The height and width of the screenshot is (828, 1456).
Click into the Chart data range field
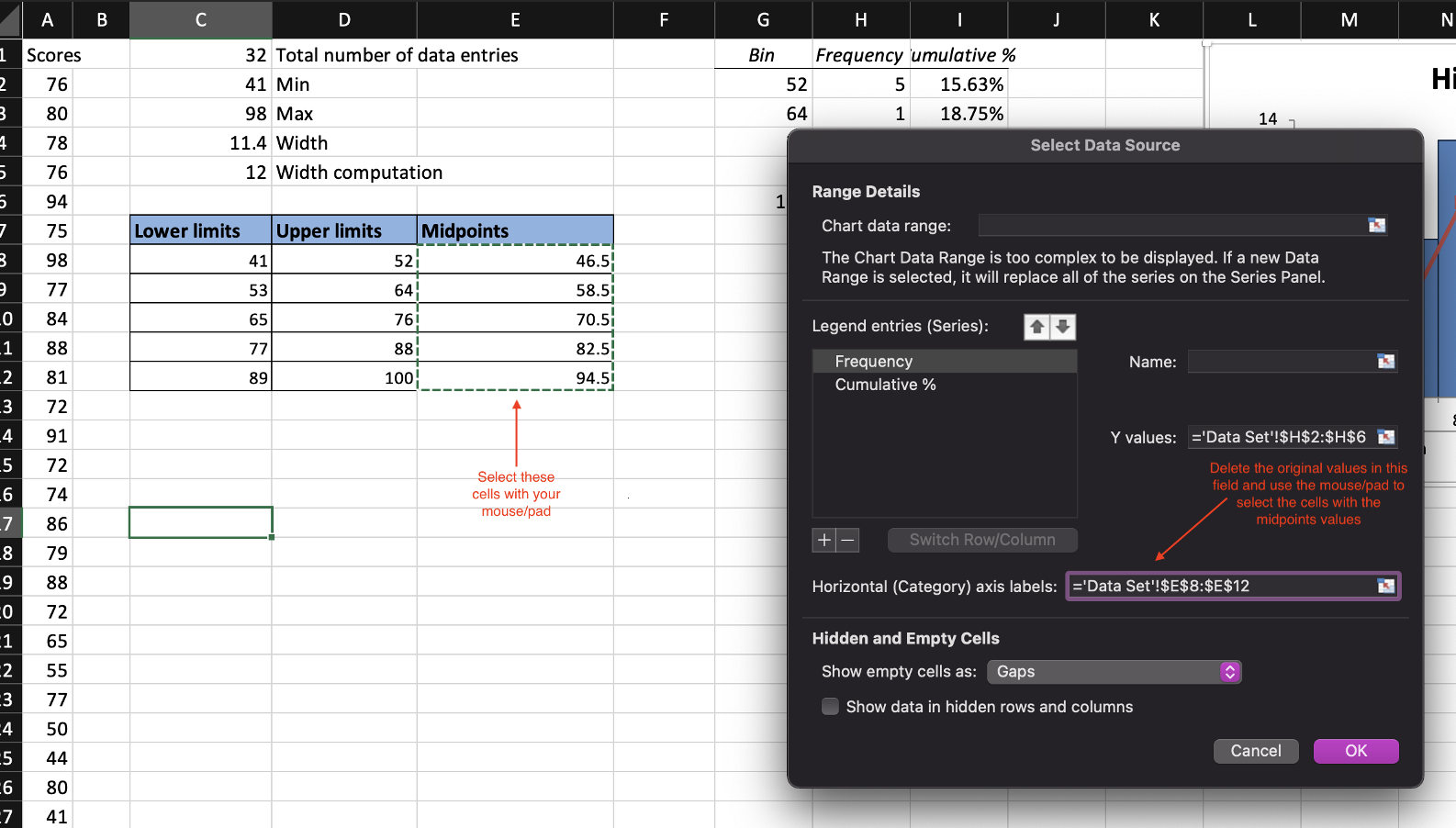pyautogui.click(x=1170, y=226)
